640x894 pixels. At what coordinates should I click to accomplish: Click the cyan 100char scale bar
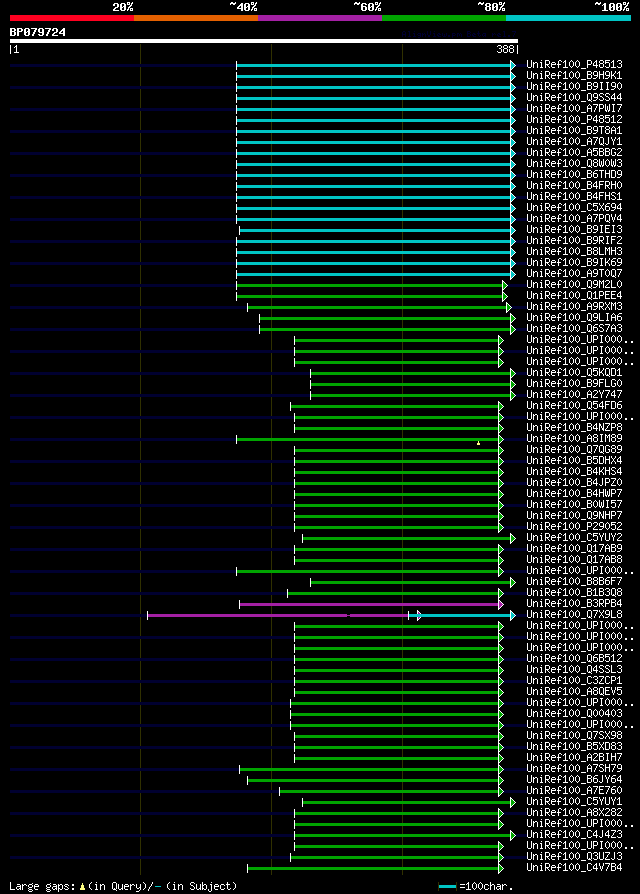447,887
